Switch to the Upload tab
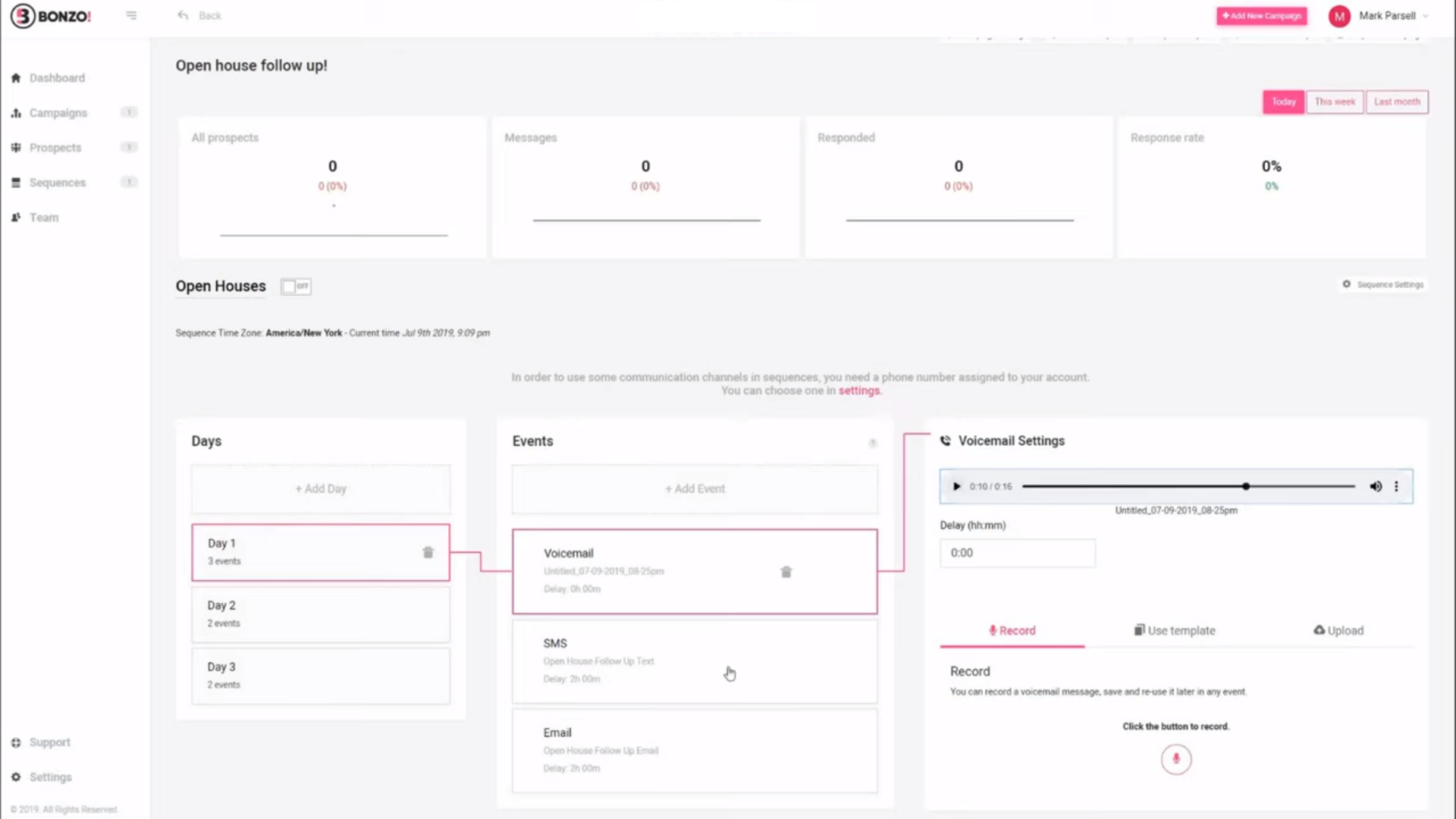 coord(1338,631)
